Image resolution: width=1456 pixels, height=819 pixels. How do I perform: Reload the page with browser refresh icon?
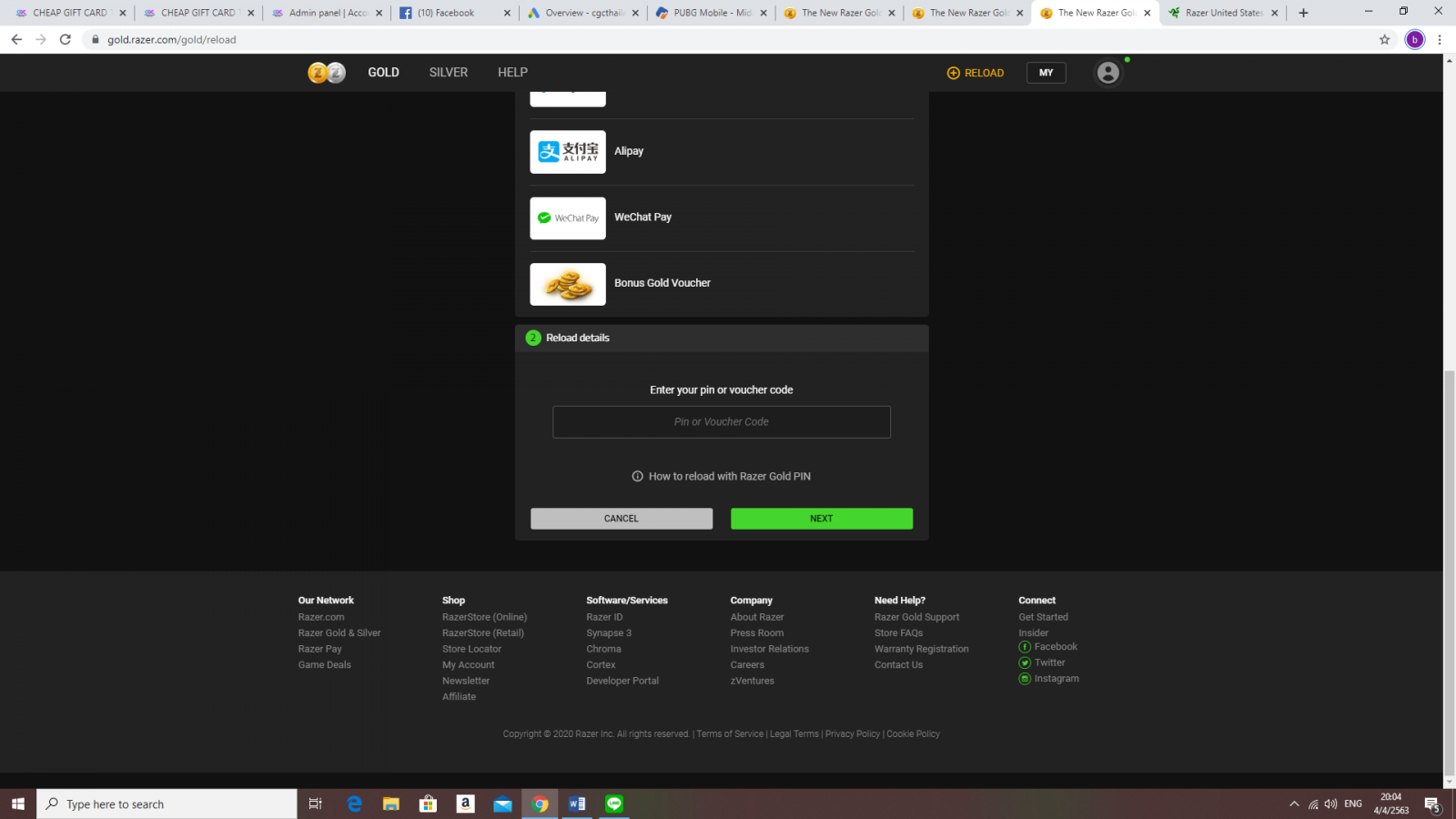pyautogui.click(x=66, y=39)
